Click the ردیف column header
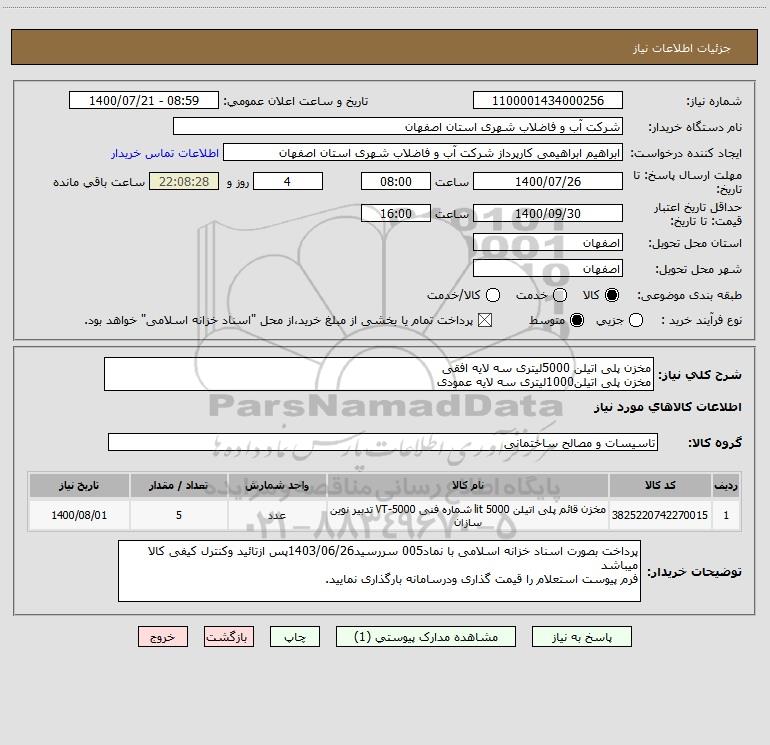Screen dimensions: 770x745 pos(726,485)
